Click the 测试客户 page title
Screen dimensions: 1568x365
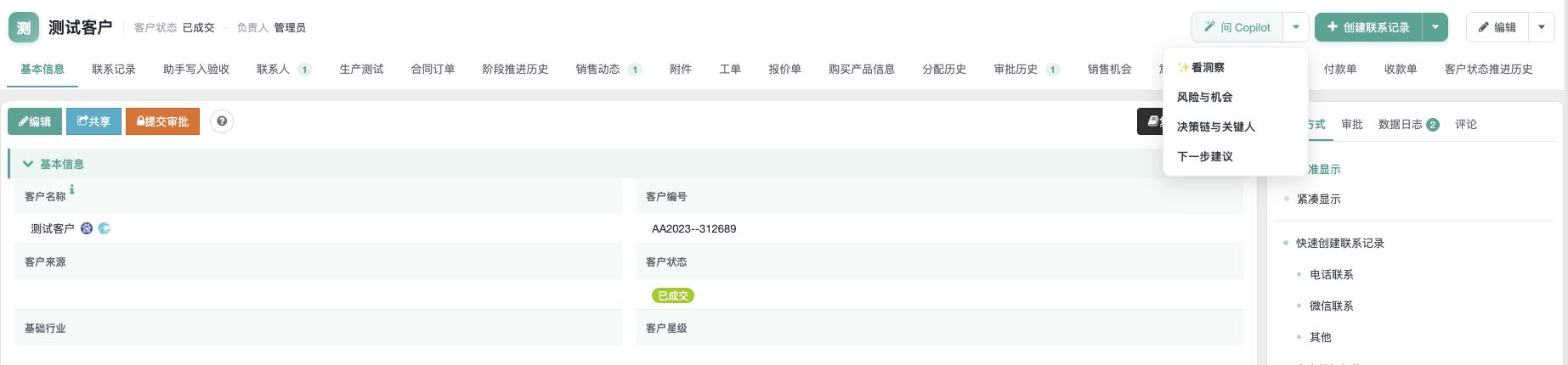[x=81, y=27]
